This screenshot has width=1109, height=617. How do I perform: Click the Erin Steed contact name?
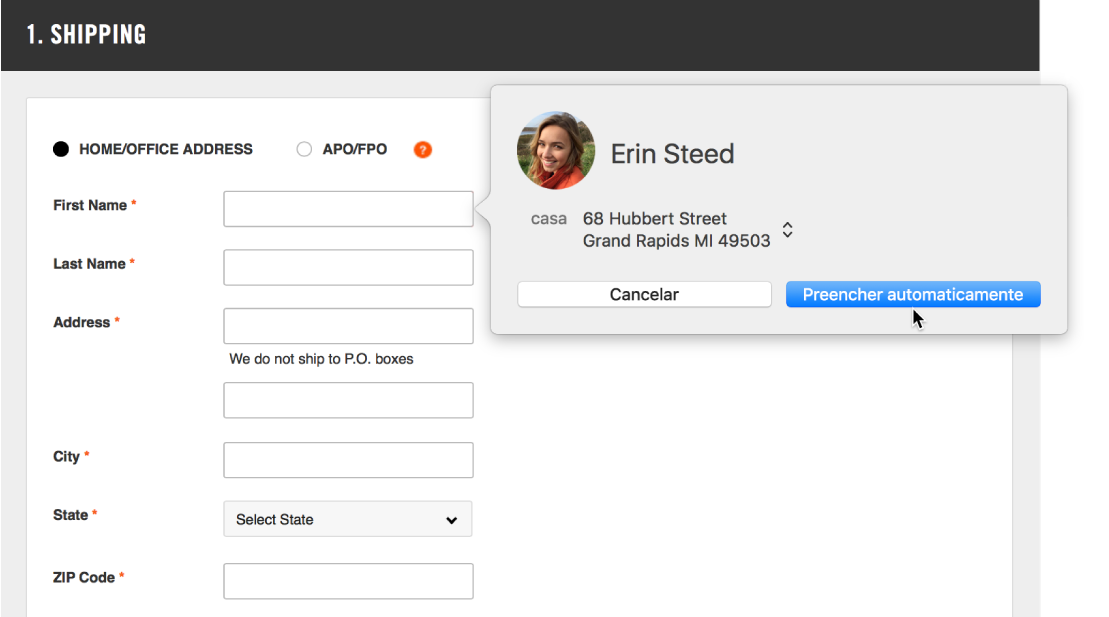click(673, 154)
